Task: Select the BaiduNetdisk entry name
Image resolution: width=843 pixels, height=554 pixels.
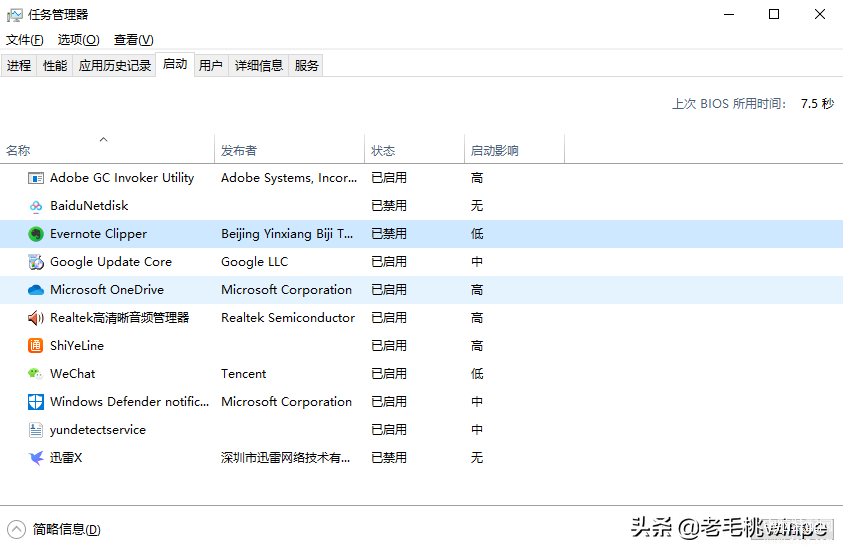Action: point(89,206)
